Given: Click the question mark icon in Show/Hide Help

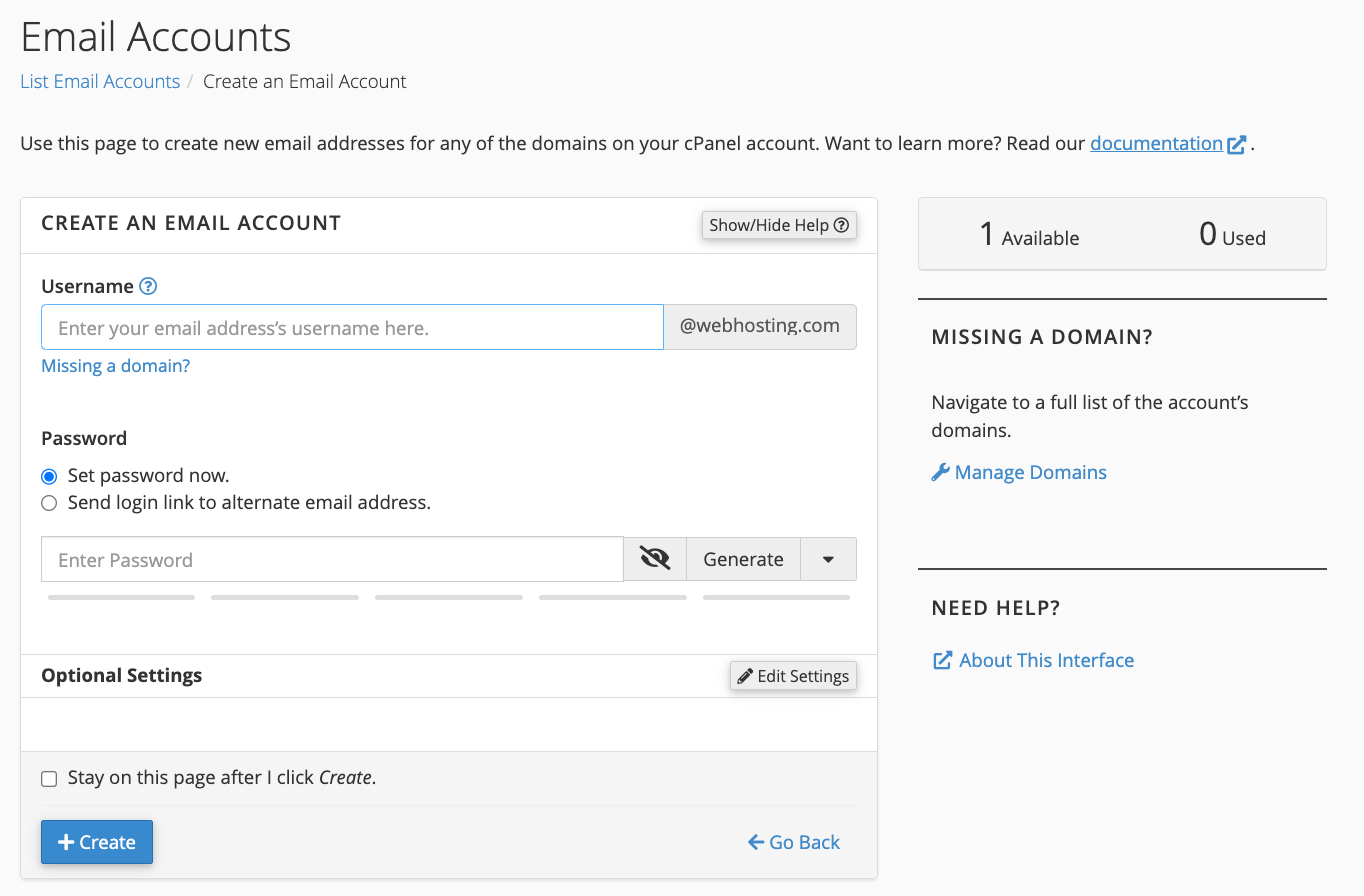Looking at the screenshot, I should pos(841,225).
